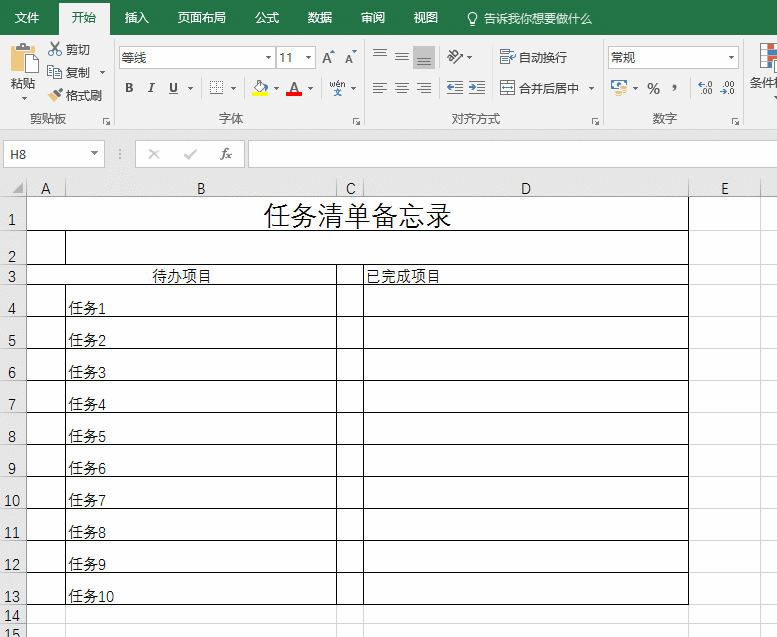Click the increase font size icon
This screenshot has width=777, height=637.
[x=328, y=58]
